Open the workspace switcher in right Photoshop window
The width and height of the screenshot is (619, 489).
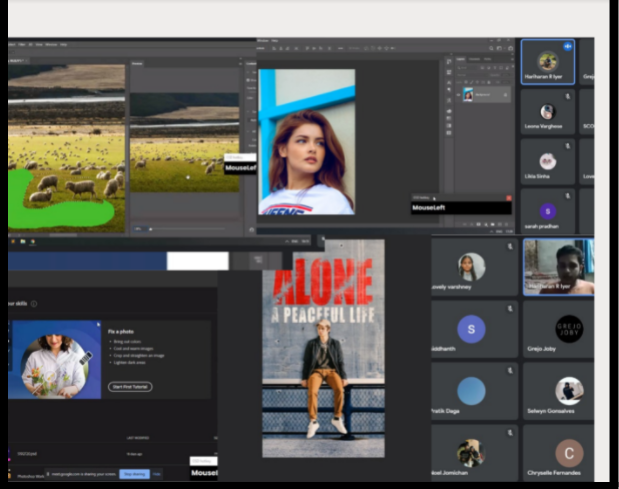point(499,48)
